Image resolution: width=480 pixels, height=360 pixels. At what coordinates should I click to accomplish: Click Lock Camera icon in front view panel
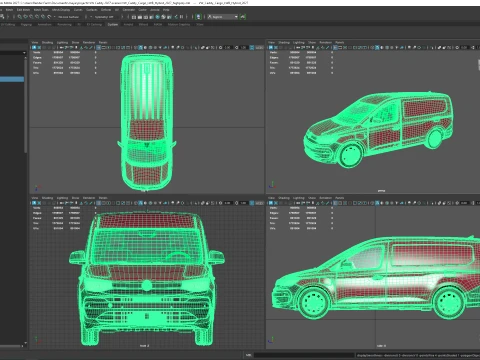(39, 203)
